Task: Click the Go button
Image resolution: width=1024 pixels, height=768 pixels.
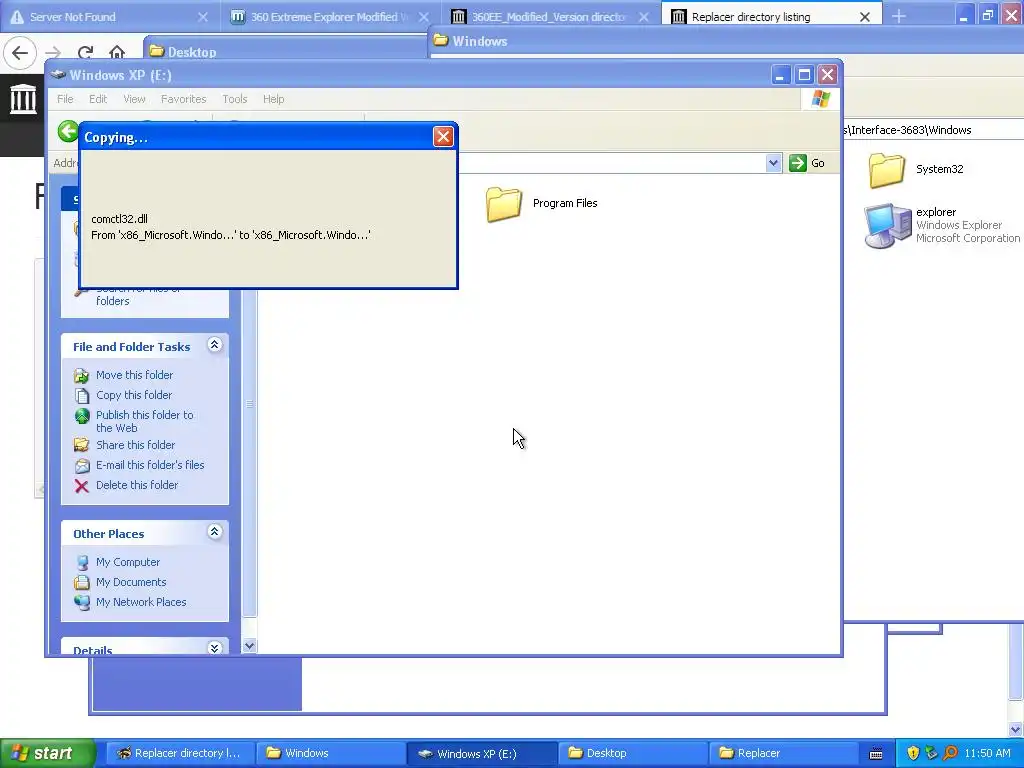Action: 807,163
